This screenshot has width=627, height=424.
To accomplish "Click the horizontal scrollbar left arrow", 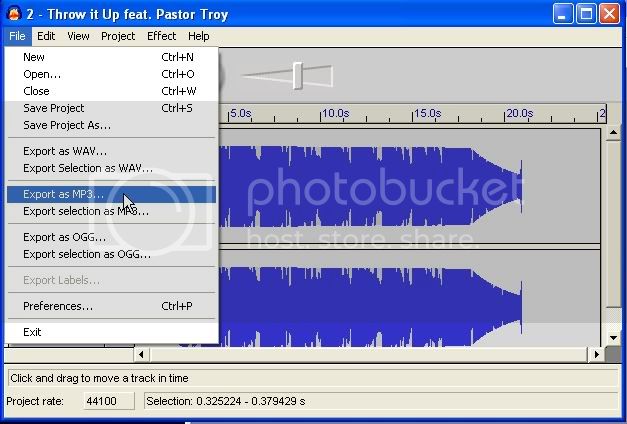I will [141, 354].
